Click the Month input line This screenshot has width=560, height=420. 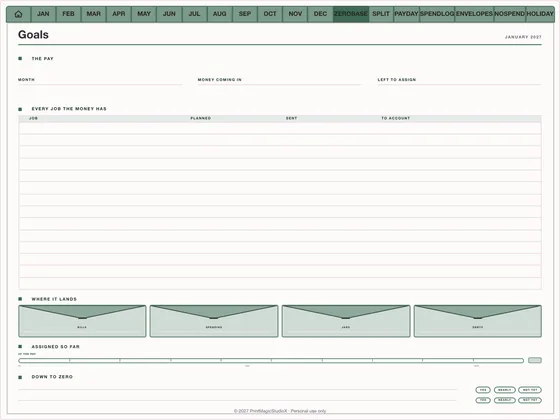[100, 82]
